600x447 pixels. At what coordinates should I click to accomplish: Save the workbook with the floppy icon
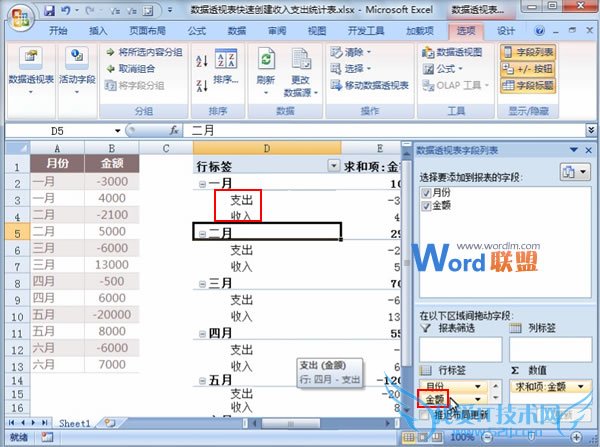tap(49, 10)
